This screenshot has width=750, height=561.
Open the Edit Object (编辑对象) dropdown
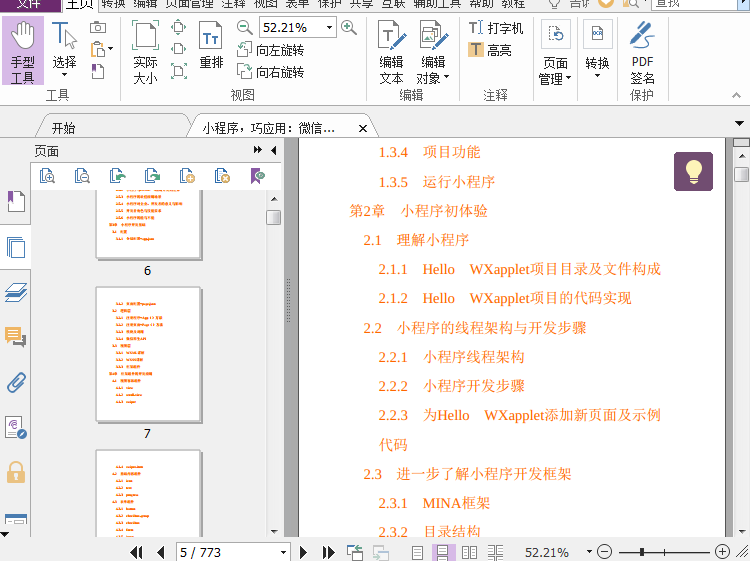pos(446,77)
